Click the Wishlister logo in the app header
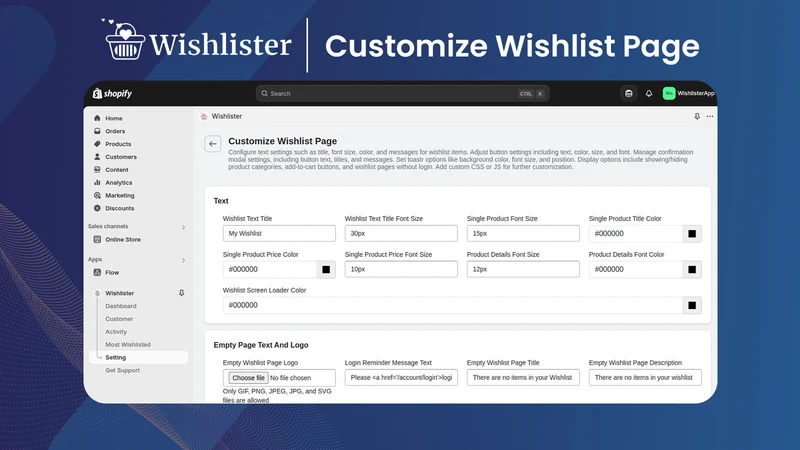Viewport: 800px width, 450px height. (204, 116)
